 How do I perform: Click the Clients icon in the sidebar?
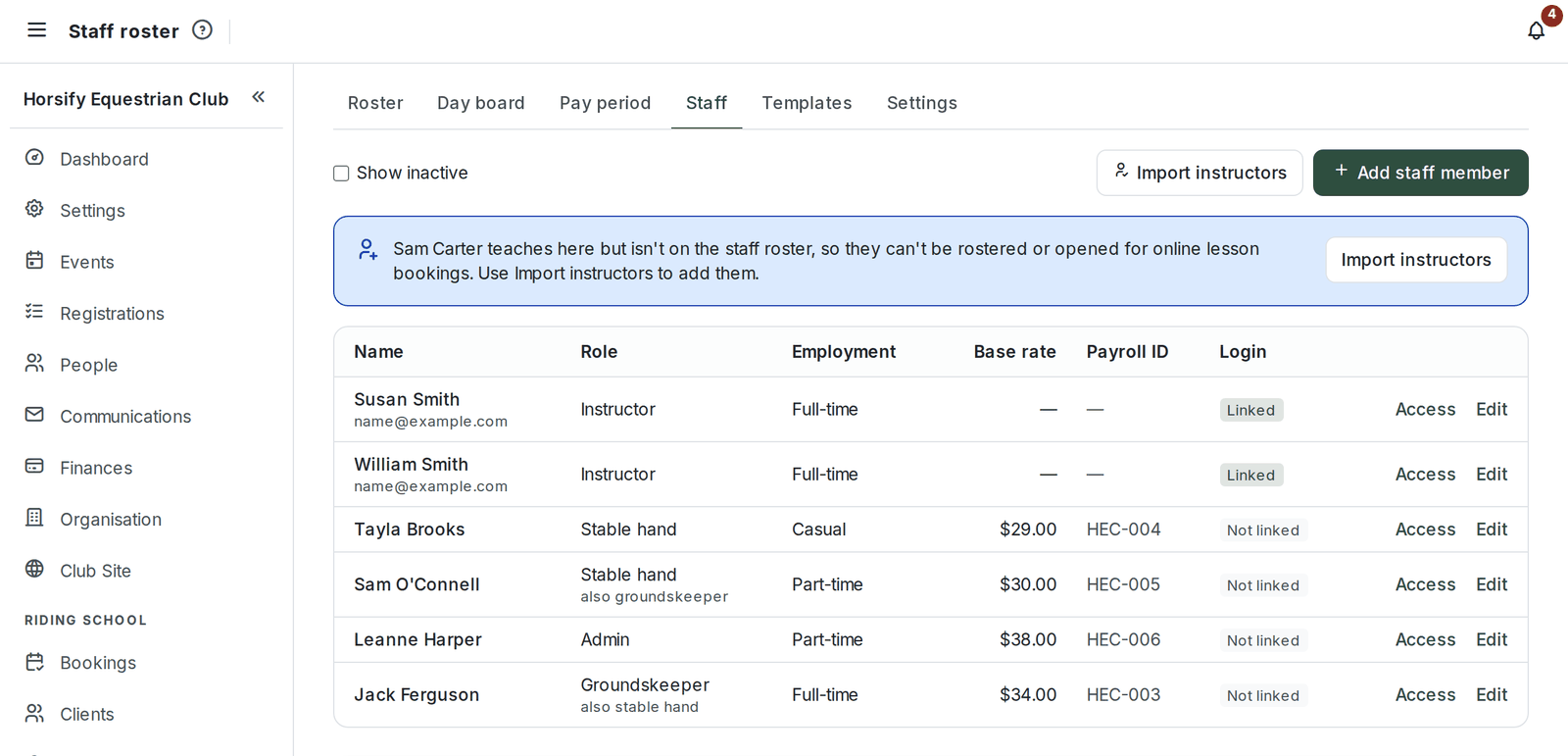click(34, 713)
